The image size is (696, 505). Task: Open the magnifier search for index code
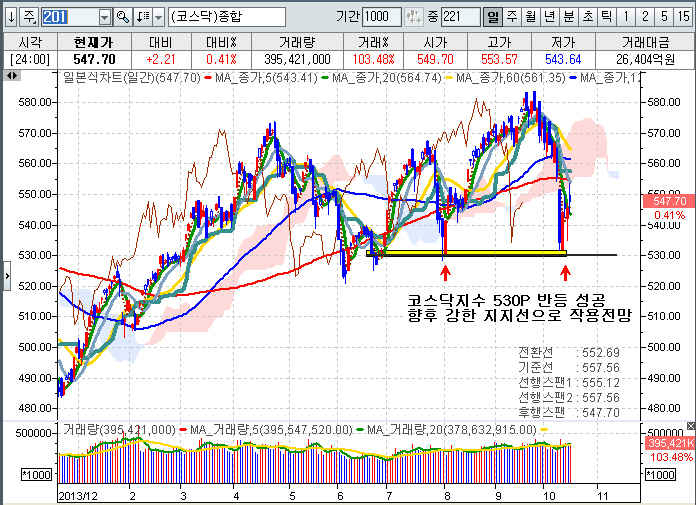click(x=123, y=17)
